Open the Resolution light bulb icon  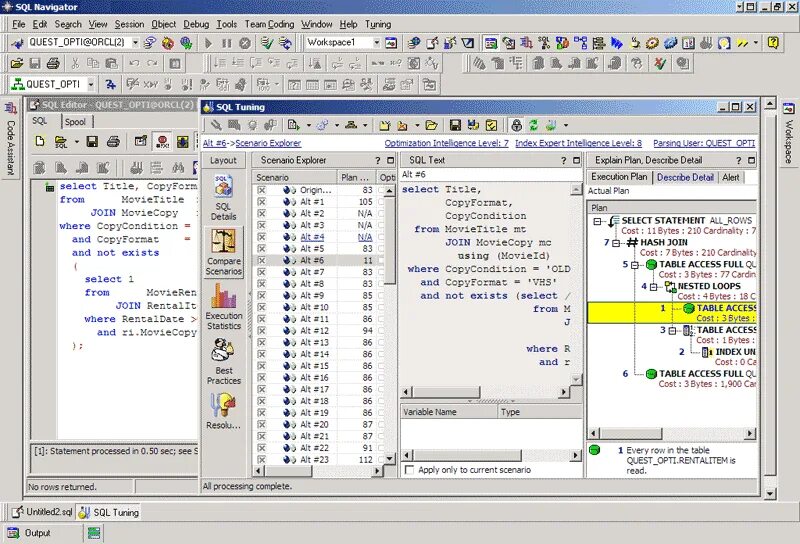223,405
